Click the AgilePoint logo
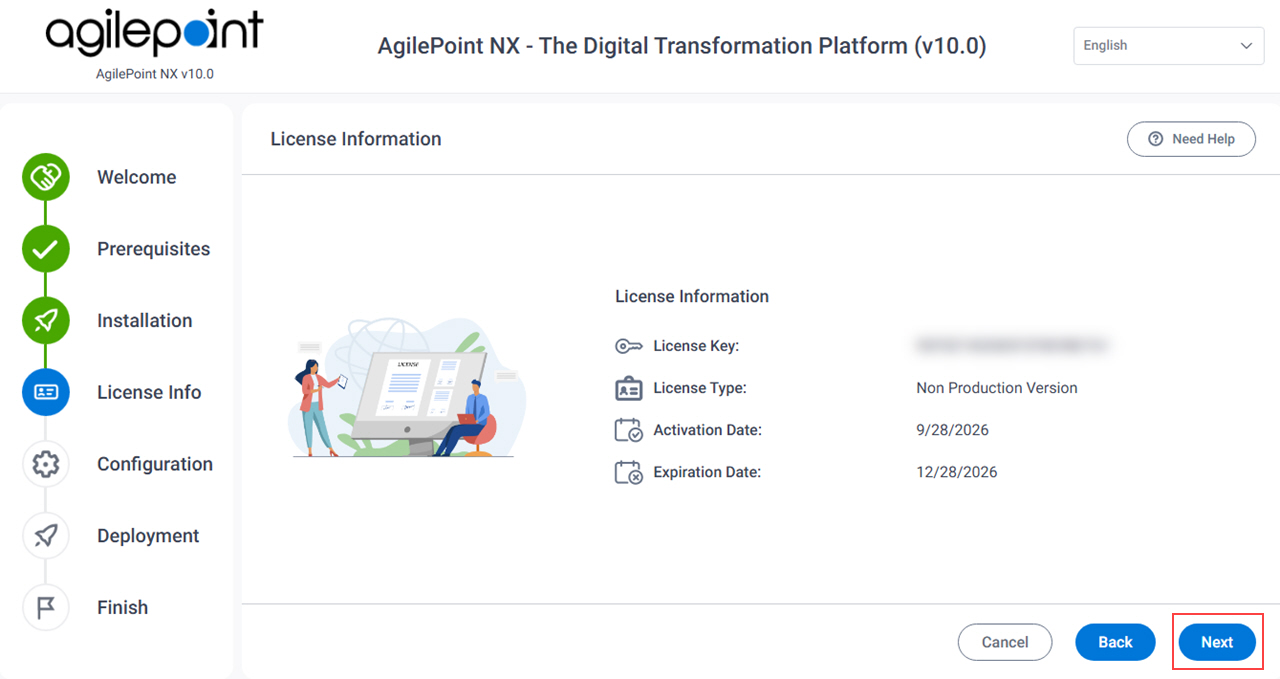Image resolution: width=1280 pixels, height=679 pixels. tap(154, 36)
